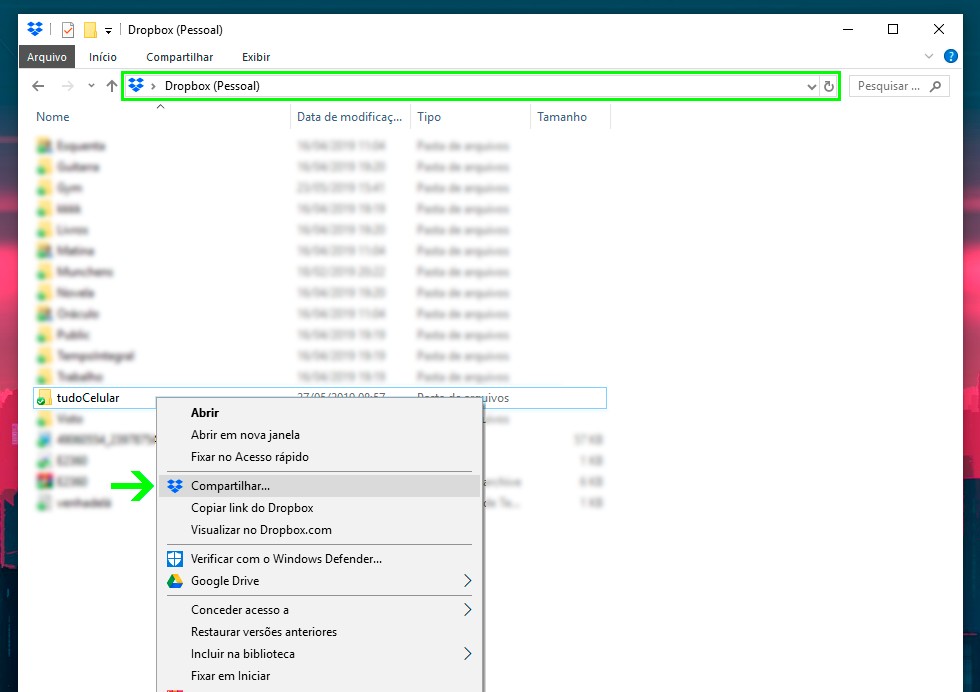Image resolution: width=980 pixels, height=692 pixels.
Task: Click the Dropbox icon in the title bar
Action: [35, 29]
